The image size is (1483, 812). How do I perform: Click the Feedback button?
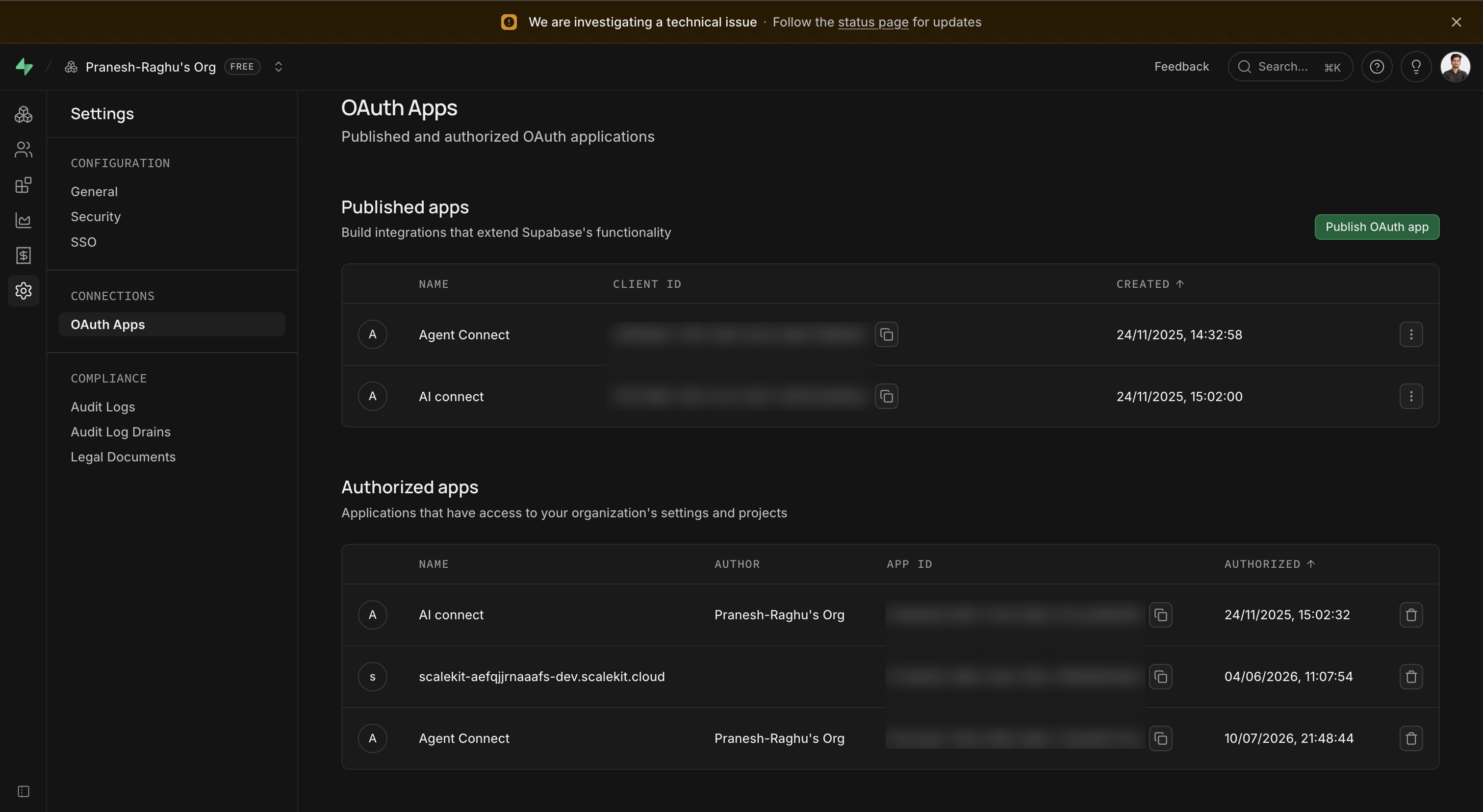1181,67
